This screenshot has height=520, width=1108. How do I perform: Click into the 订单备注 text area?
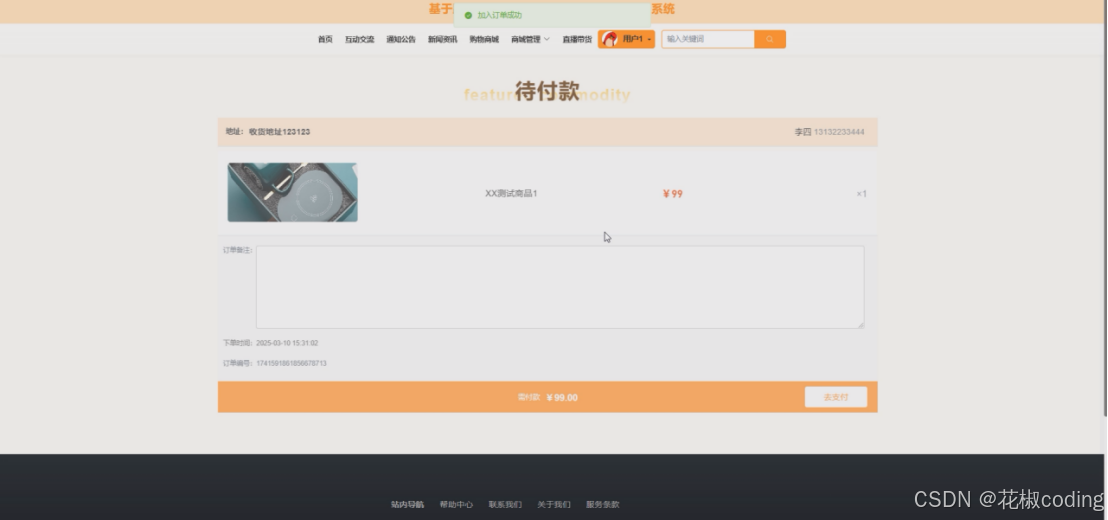pyautogui.click(x=560, y=287)
